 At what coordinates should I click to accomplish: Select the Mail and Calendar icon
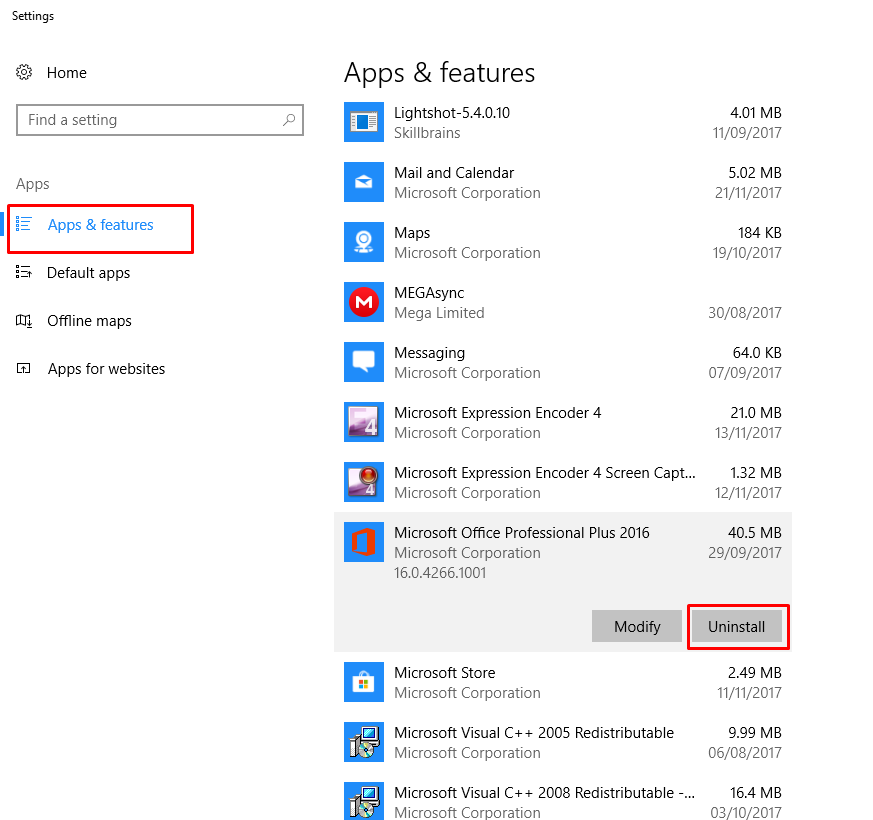point(364,182)
